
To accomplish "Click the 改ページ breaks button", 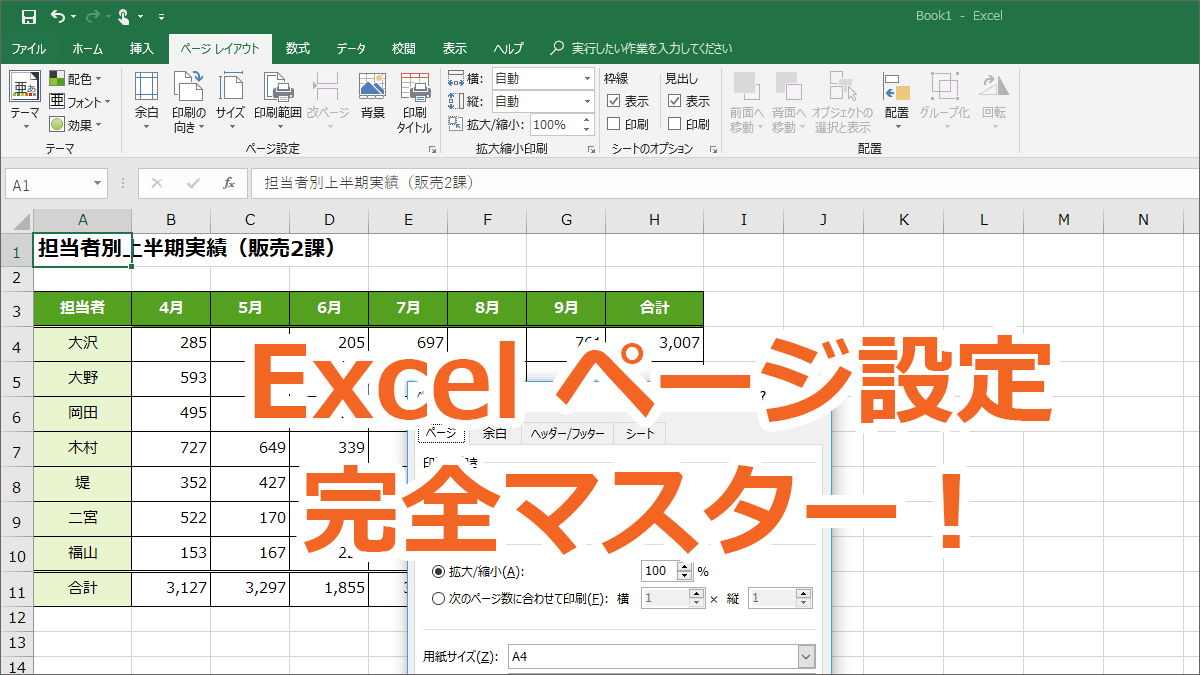I will 328,102.
